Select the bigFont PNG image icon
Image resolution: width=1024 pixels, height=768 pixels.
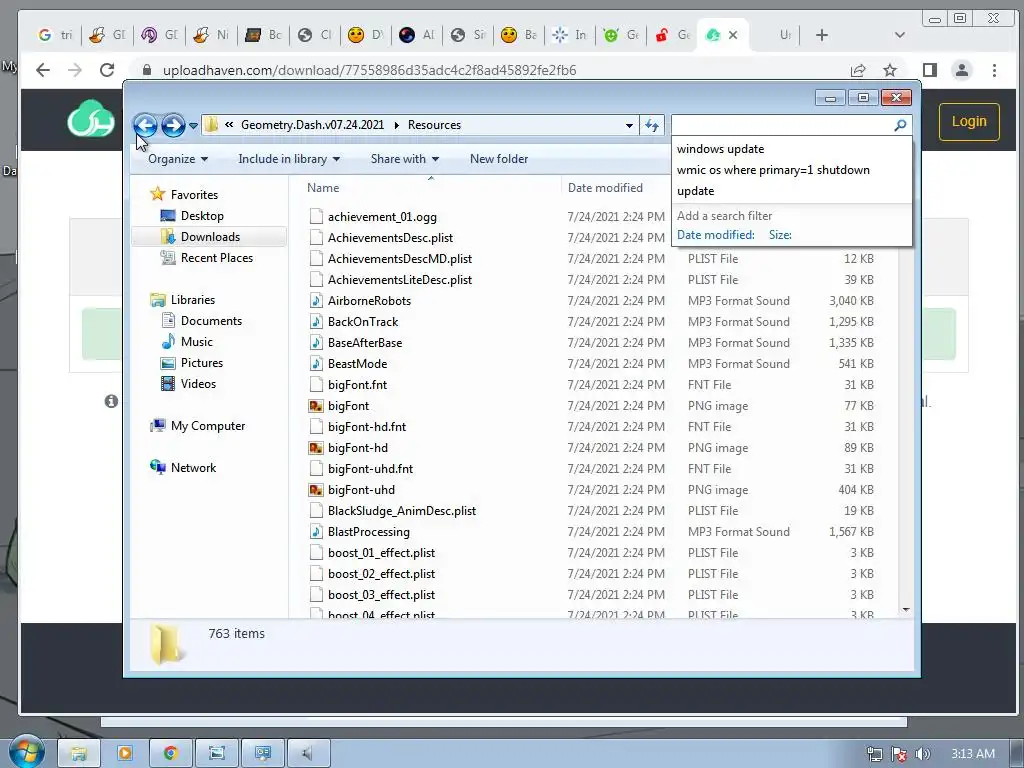click(316, 406)
